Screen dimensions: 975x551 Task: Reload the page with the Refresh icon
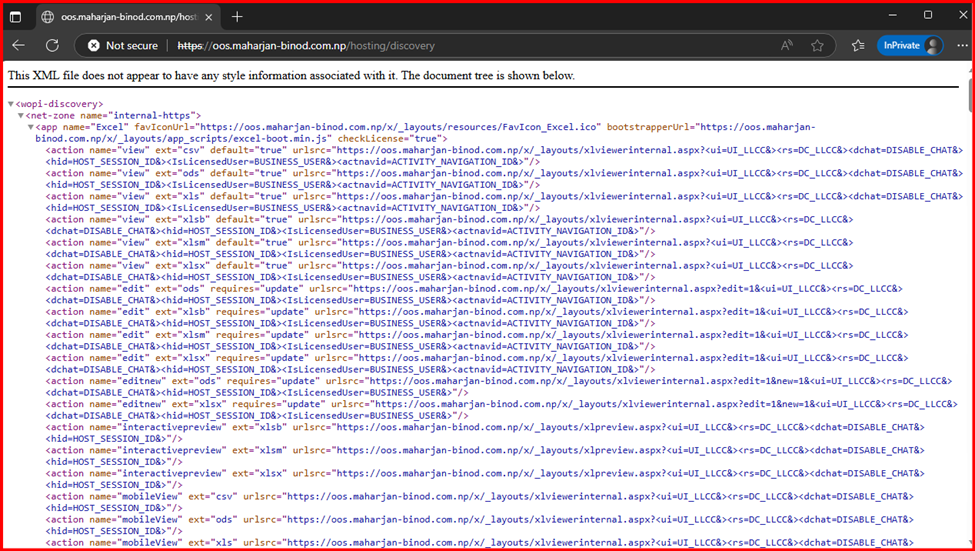52,45
